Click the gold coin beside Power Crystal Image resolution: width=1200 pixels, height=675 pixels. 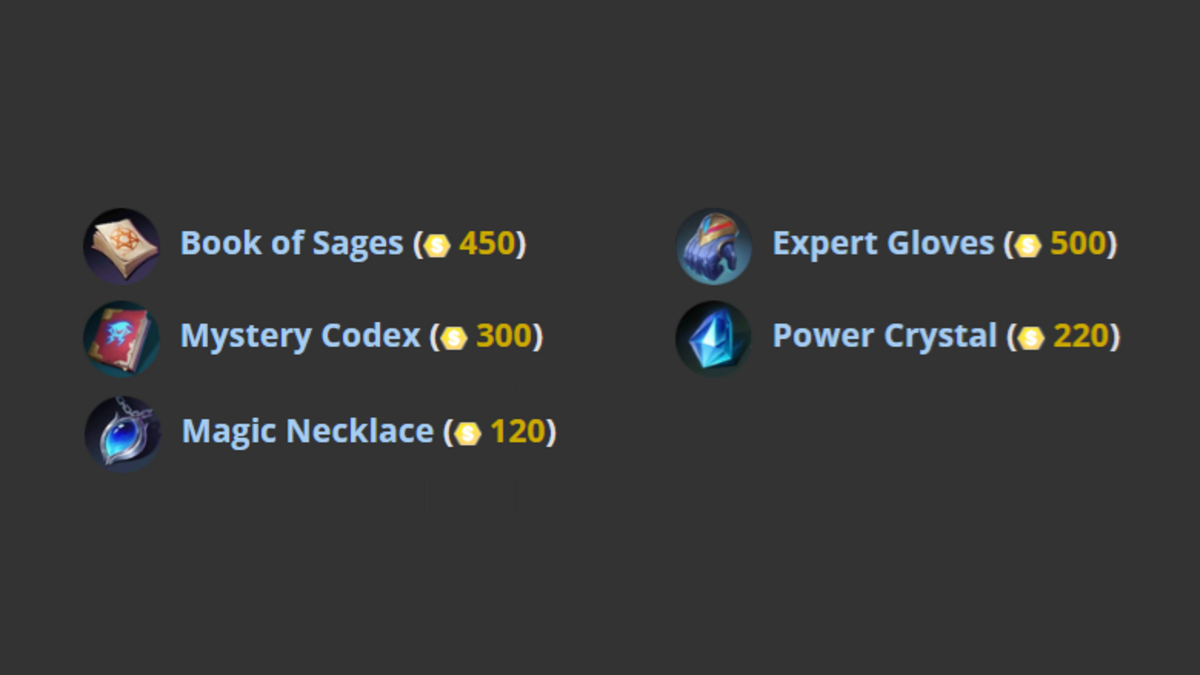[x=1031, y=339]
